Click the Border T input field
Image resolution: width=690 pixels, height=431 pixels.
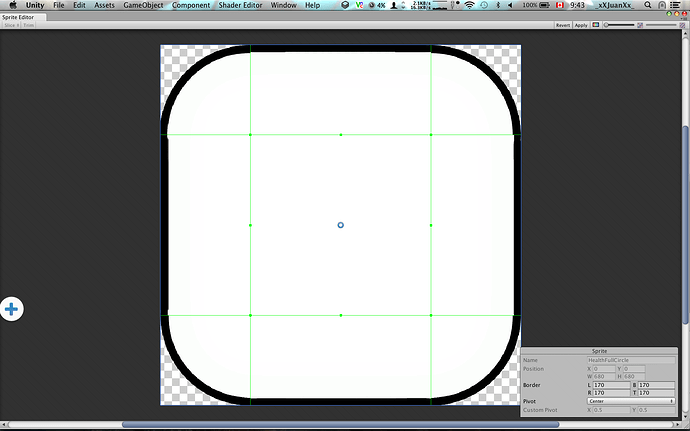[656, 393]
